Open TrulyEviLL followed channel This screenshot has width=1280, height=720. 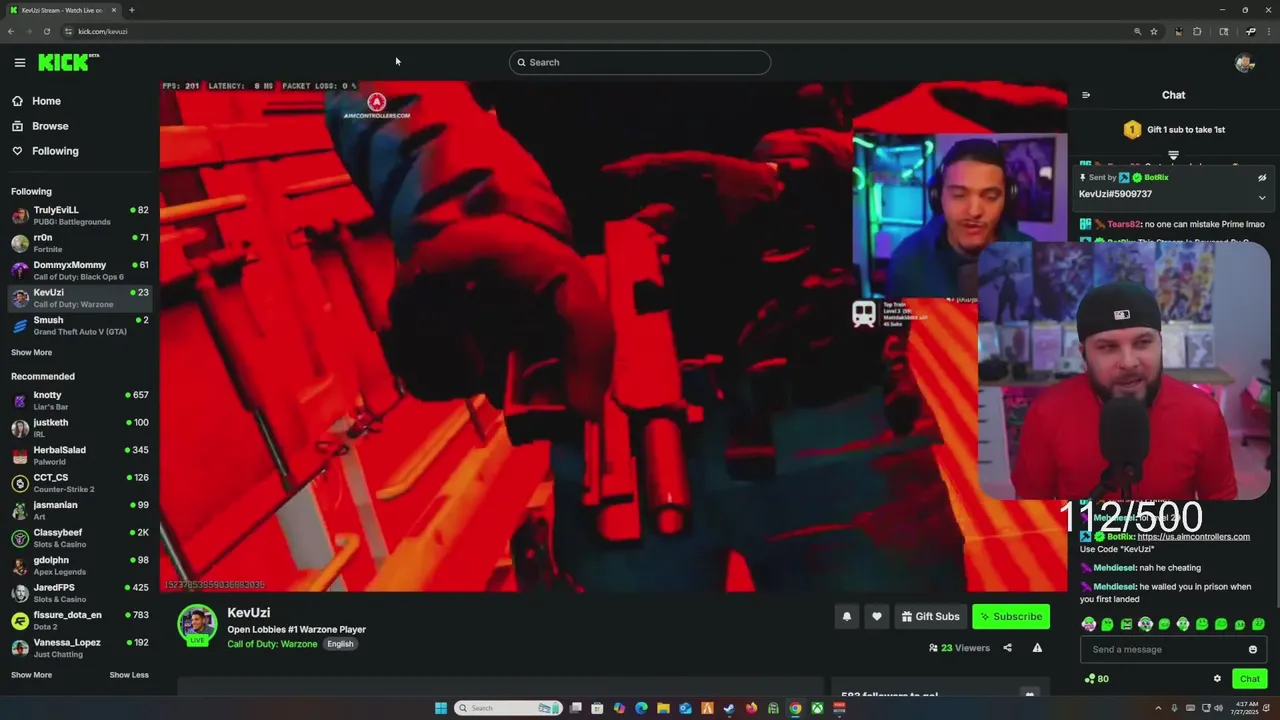click(x=79, y=215)
